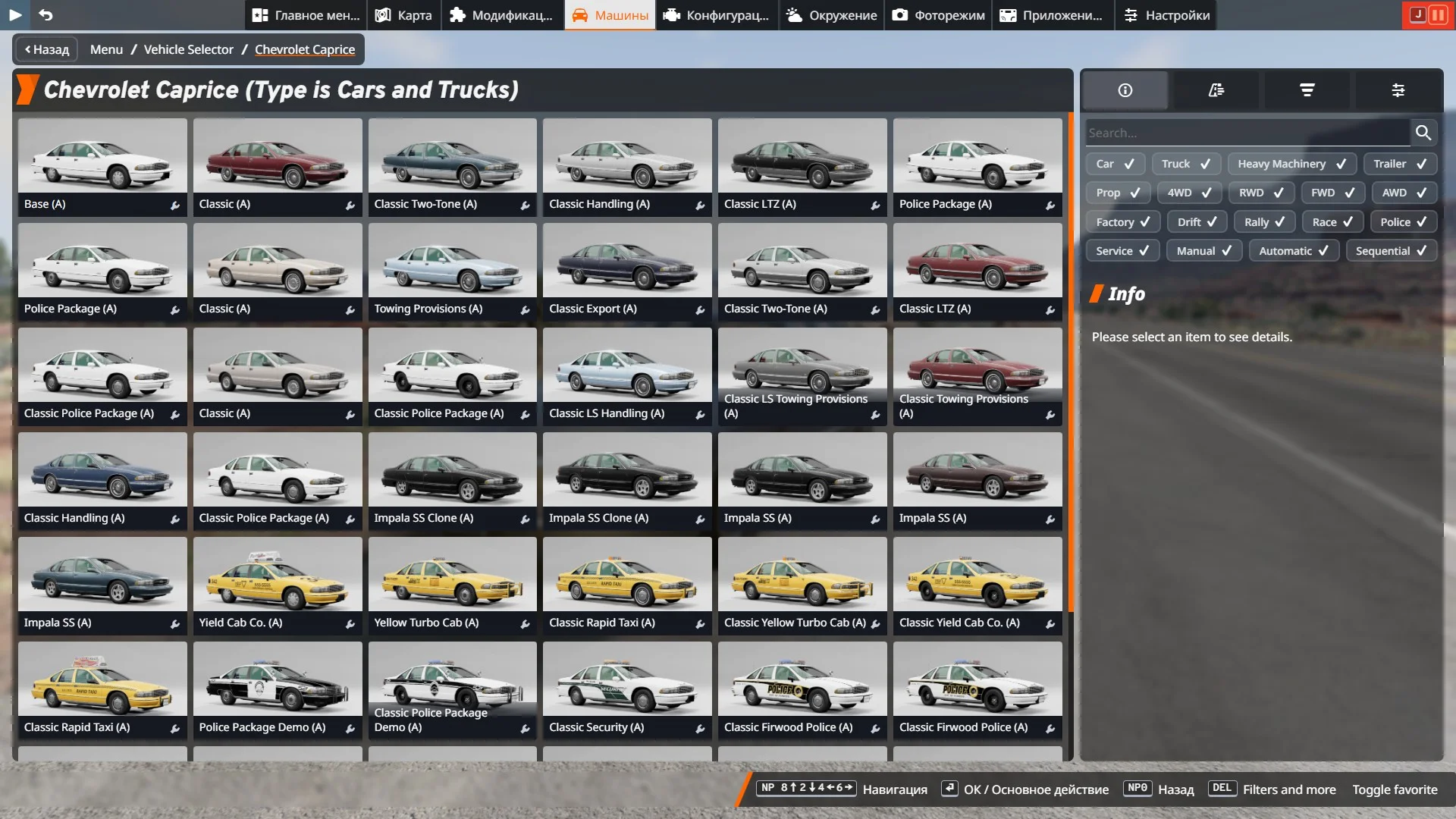The height and width of the screenshot is (819, 1456).
Task: Click wrench on Classic Yellow Turbo Cab (A)
Action: (x=875, y=623)
